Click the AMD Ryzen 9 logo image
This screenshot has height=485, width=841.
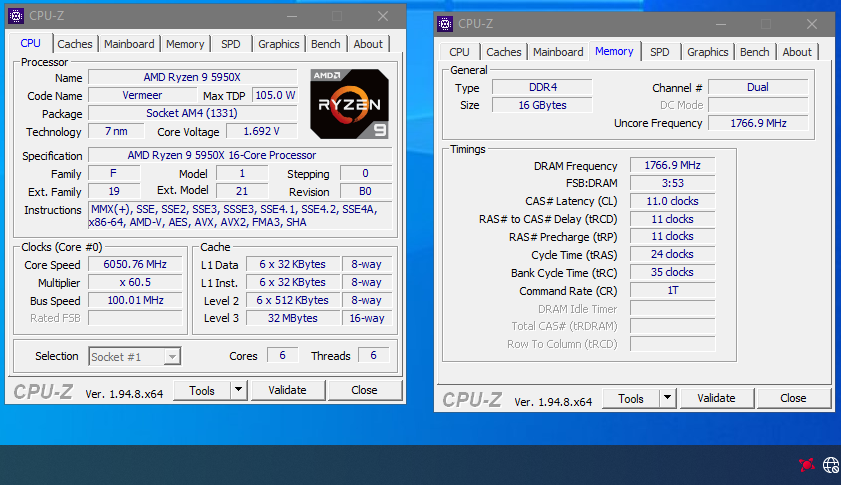[x=350, y=104]
